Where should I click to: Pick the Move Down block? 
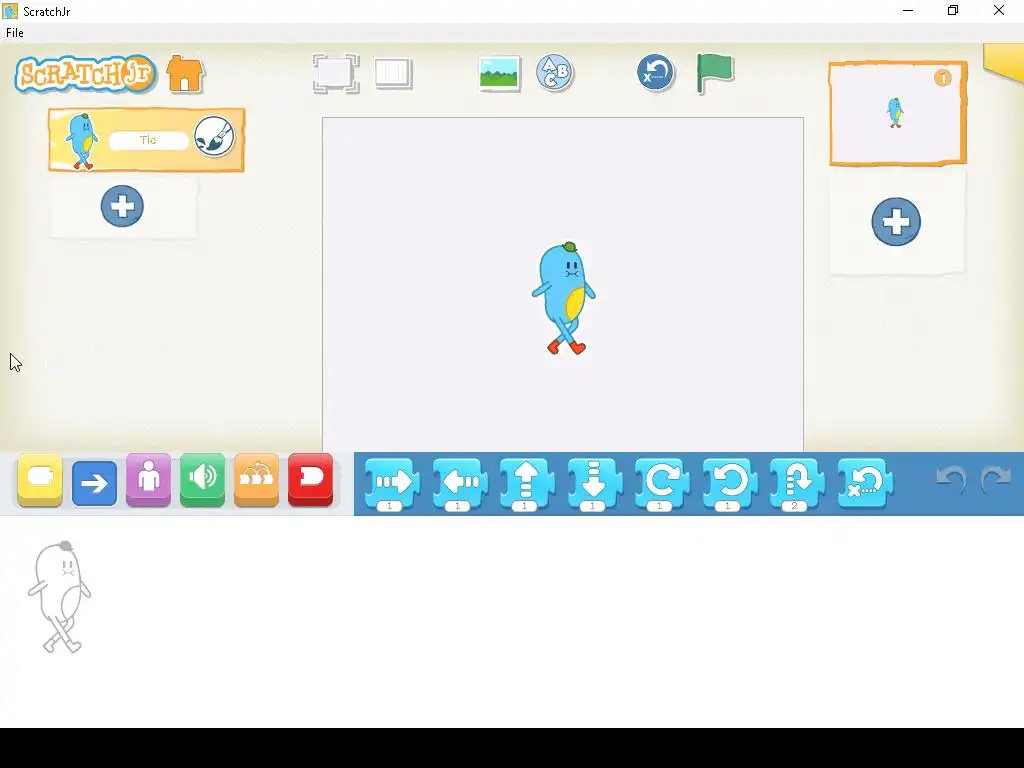click(x=594, y=484)
